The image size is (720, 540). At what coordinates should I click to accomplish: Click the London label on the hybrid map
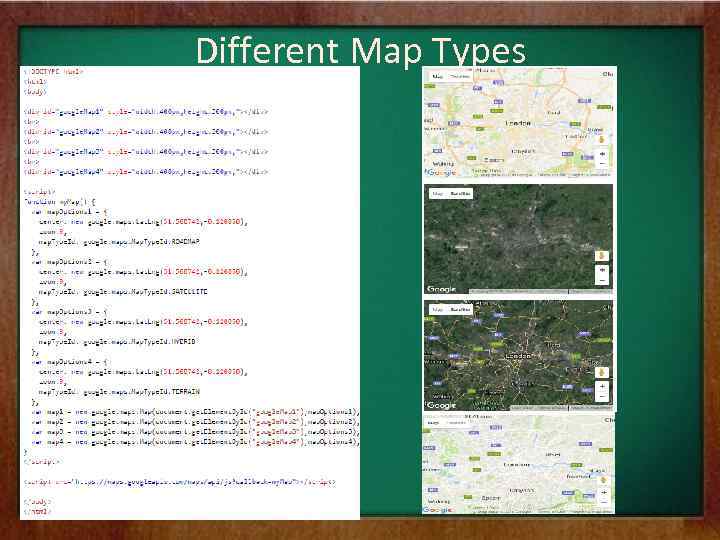(518, 356)
